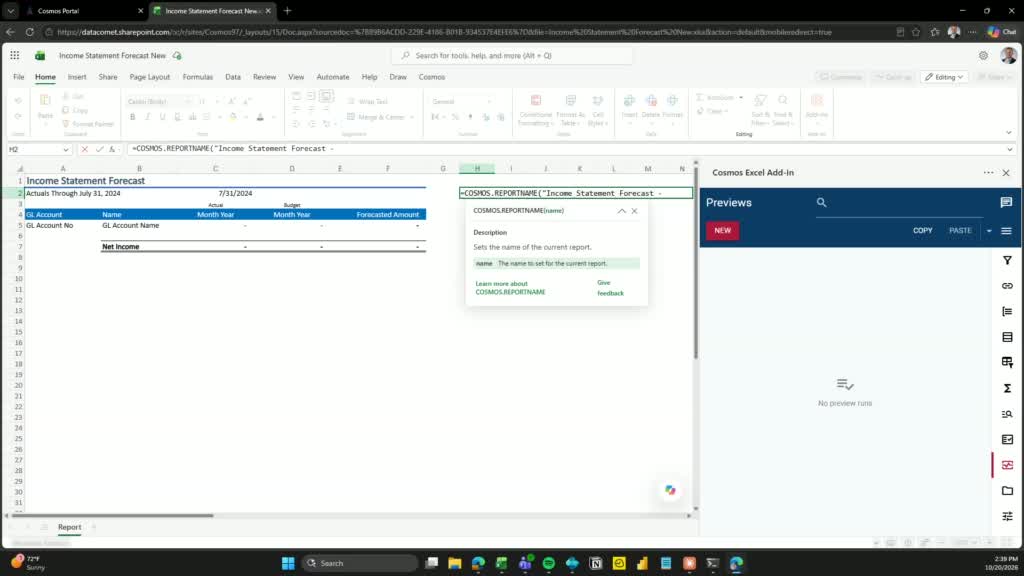Viewport: 1024px width, 576px height.
Task: Switch to the Automate ribbon tab
Action: (x=333, y=77)
